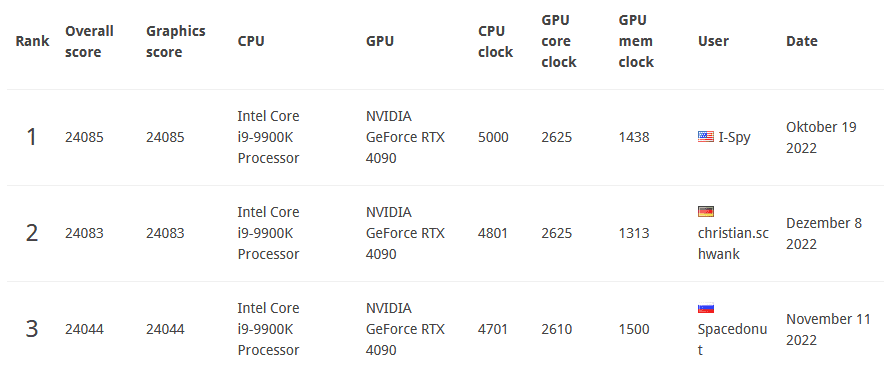
Task: Click the GPU core clock header
Action: [559, 41]
